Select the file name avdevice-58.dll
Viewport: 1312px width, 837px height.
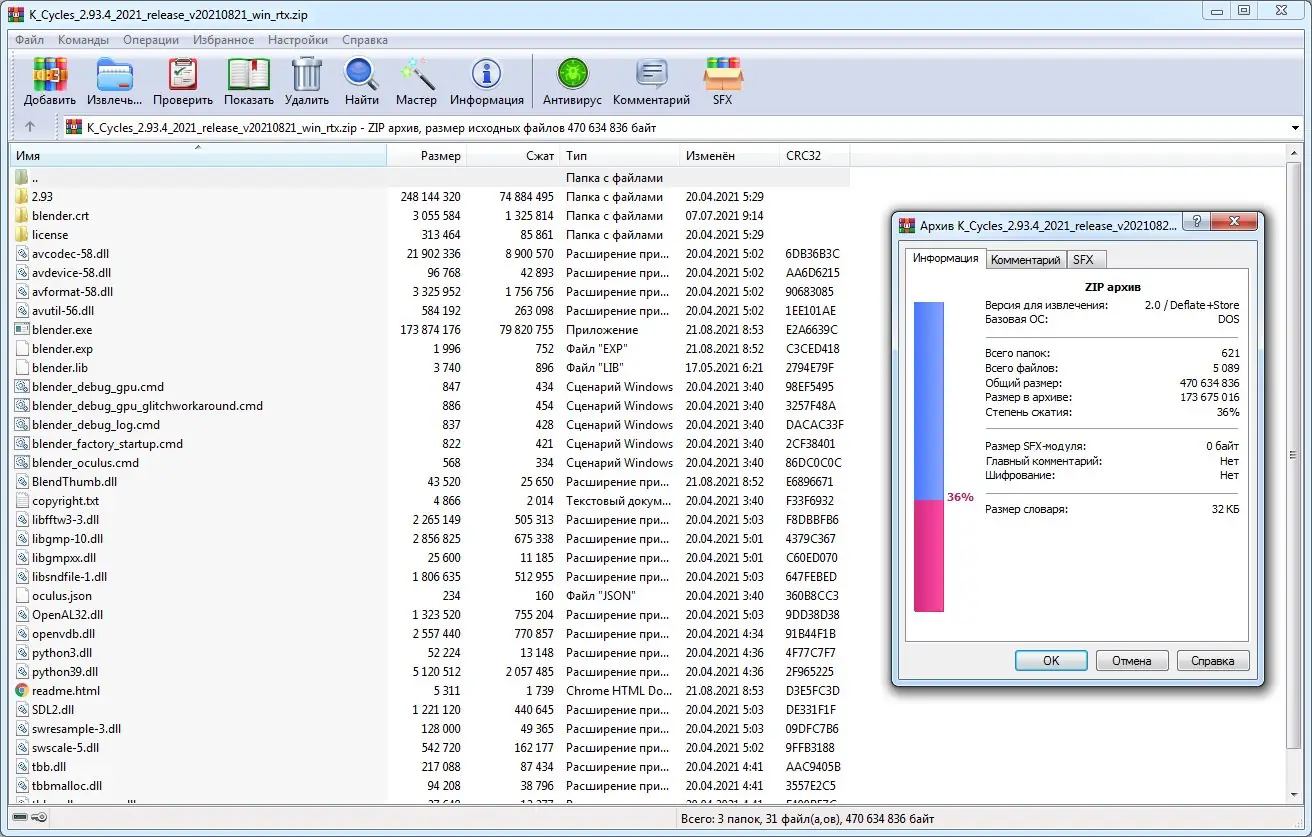[x=71, y=273]
